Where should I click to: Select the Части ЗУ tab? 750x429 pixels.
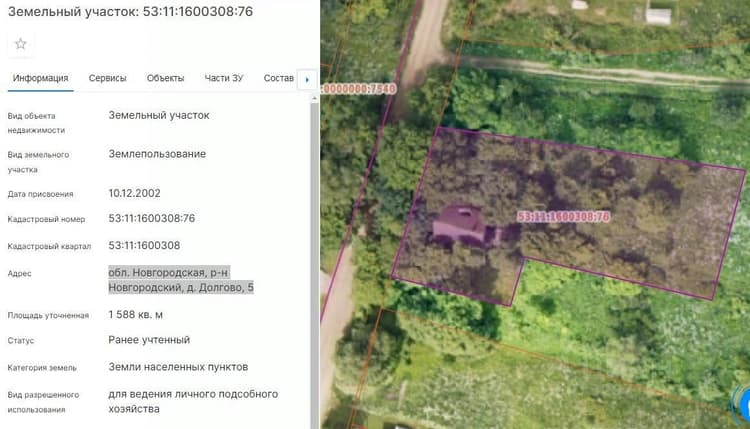click(x=224, y=78)
